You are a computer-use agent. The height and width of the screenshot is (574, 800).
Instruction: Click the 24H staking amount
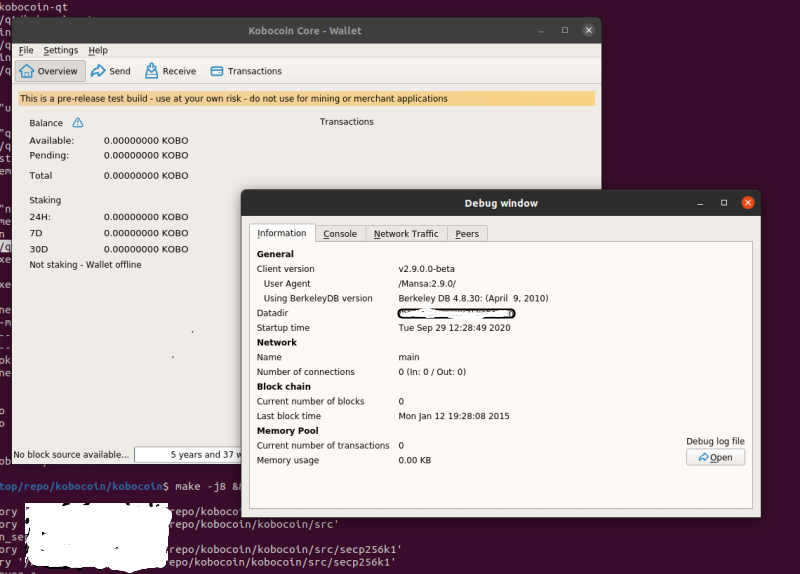[x=146, y=217]
